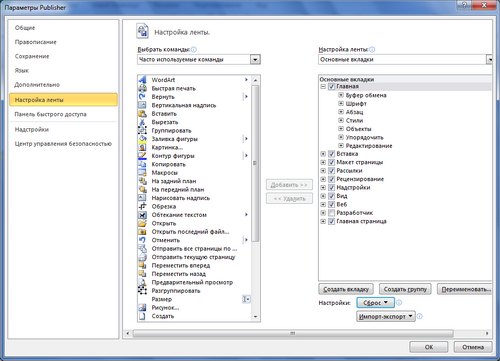Click the horizontal scrollbar at dialog bottom
Image resolution: width=500 pixels, height=361 pixels.
(x=293, y=333)
